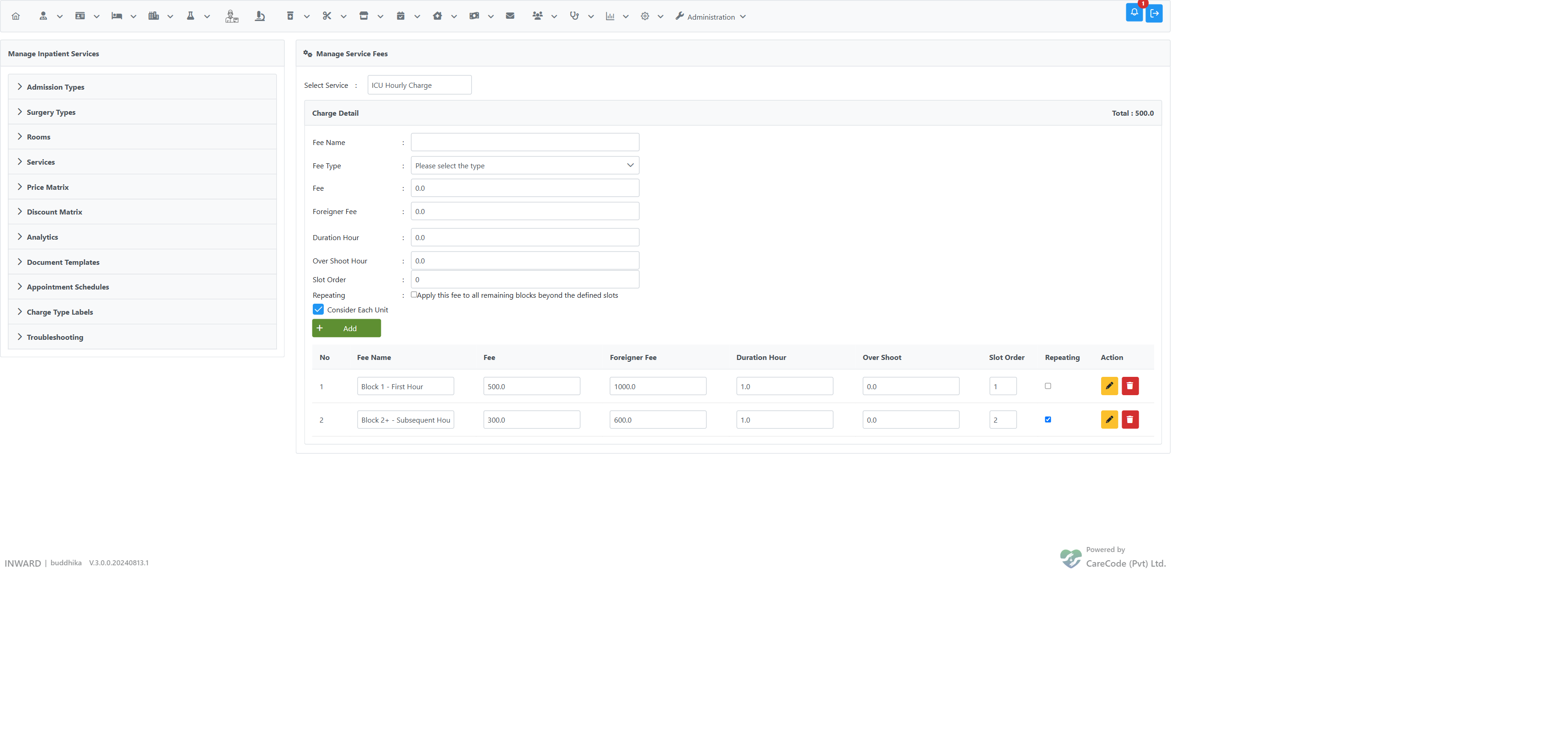Focus the Foreigner Fee input in the form
This screenshot has width=1568, height=756.
tap(525, 211)
